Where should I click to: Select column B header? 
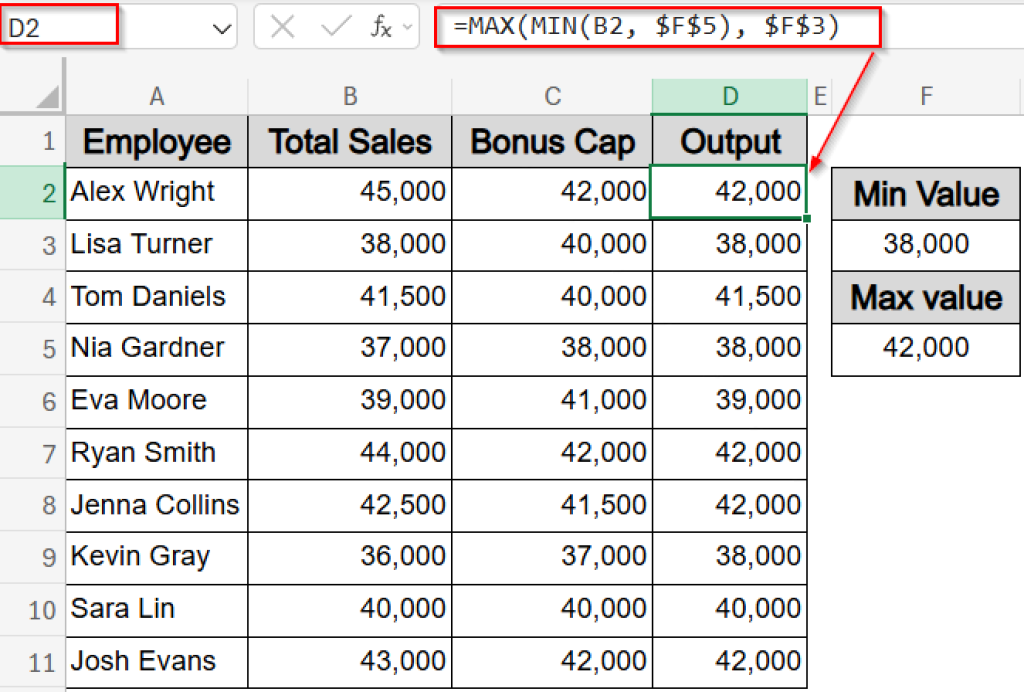pos(349,95)
